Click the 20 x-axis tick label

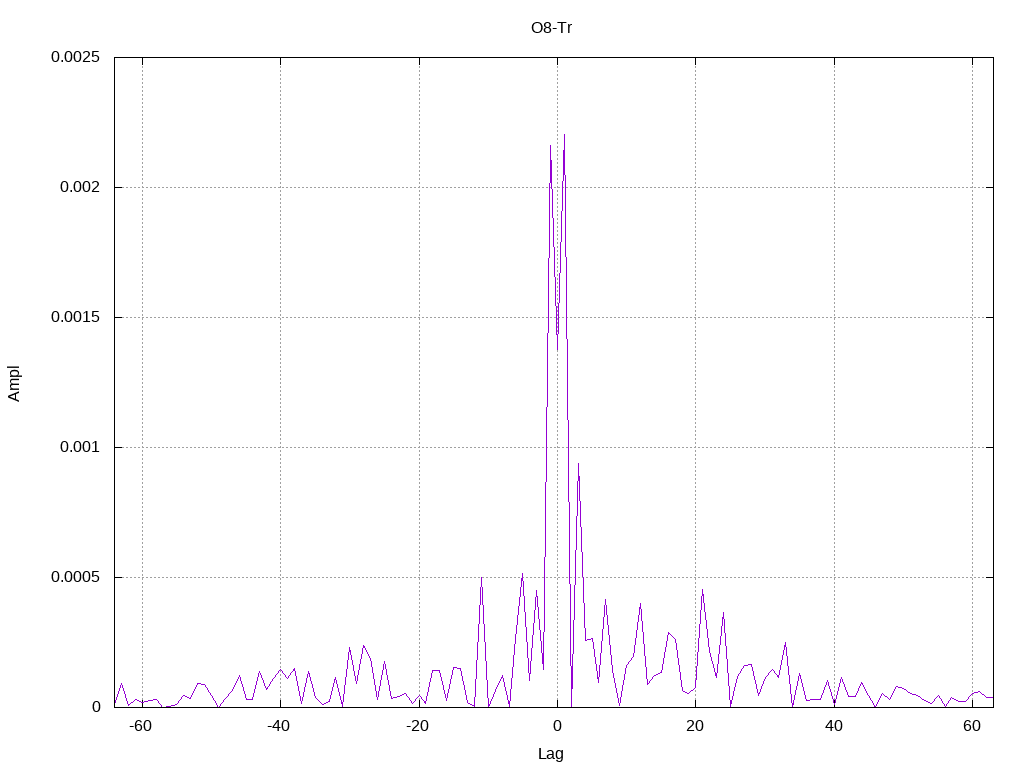pos(695,726)
